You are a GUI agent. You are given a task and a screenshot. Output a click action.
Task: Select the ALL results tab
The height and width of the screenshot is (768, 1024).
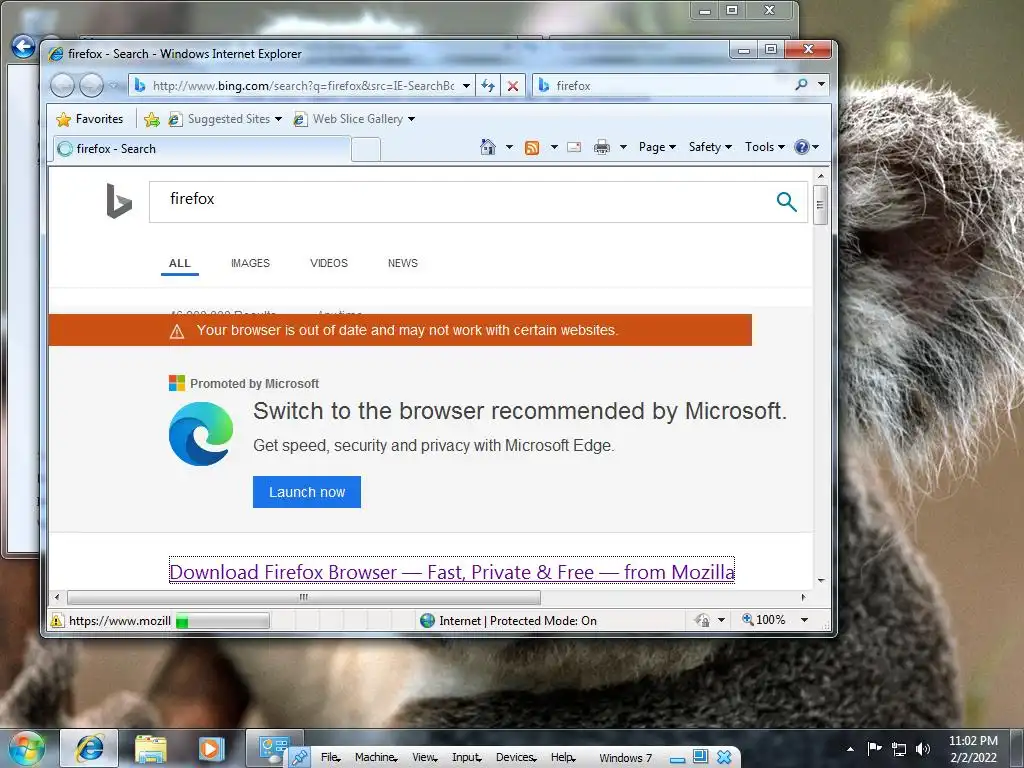tap(180, 263)
